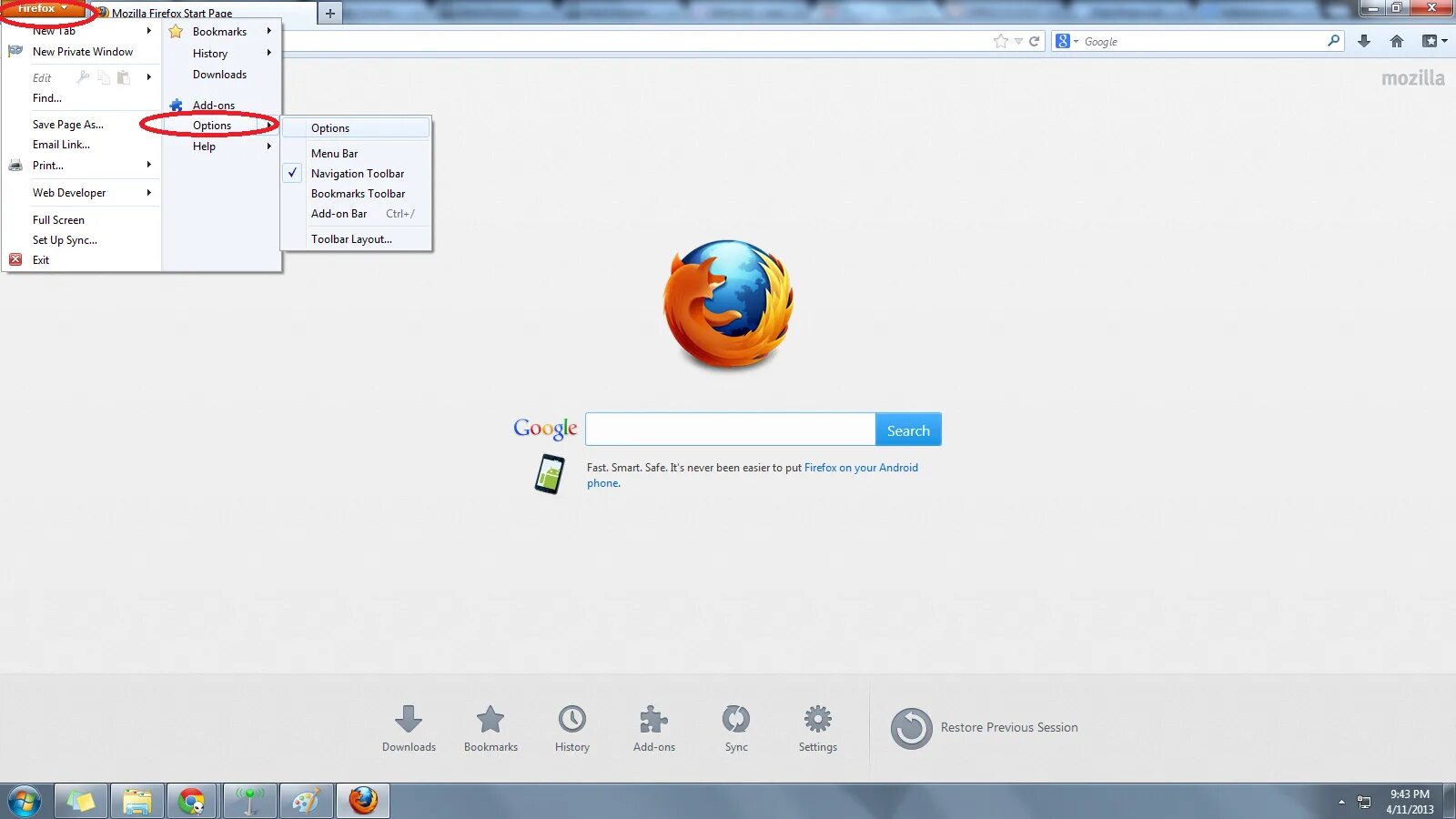Bookmark this page with the star icon
Image resolution: width=1456 pixels, height=819 pixels.
(1001, 41)
